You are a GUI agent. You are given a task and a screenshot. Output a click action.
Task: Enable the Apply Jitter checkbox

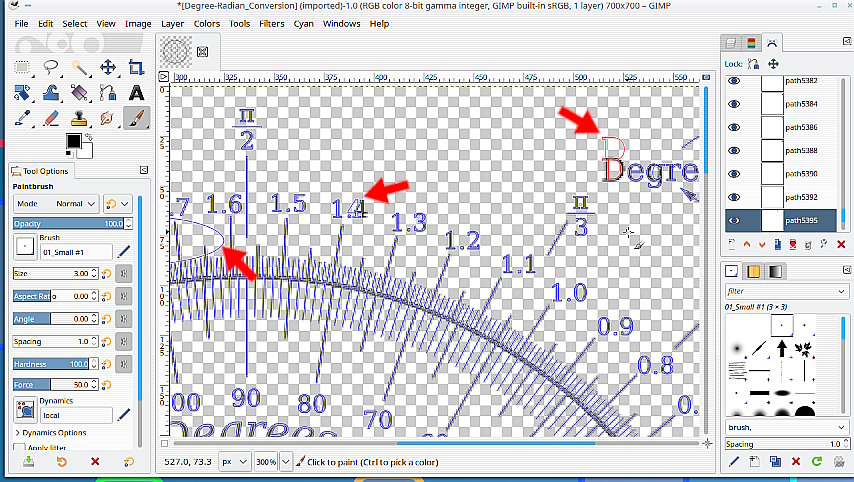20,448
